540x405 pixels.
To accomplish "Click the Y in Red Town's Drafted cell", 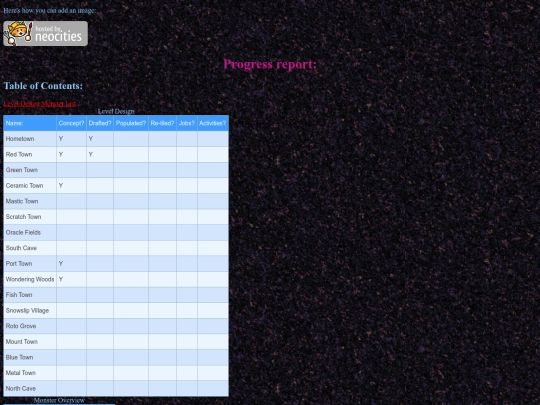I will (91, 154).
